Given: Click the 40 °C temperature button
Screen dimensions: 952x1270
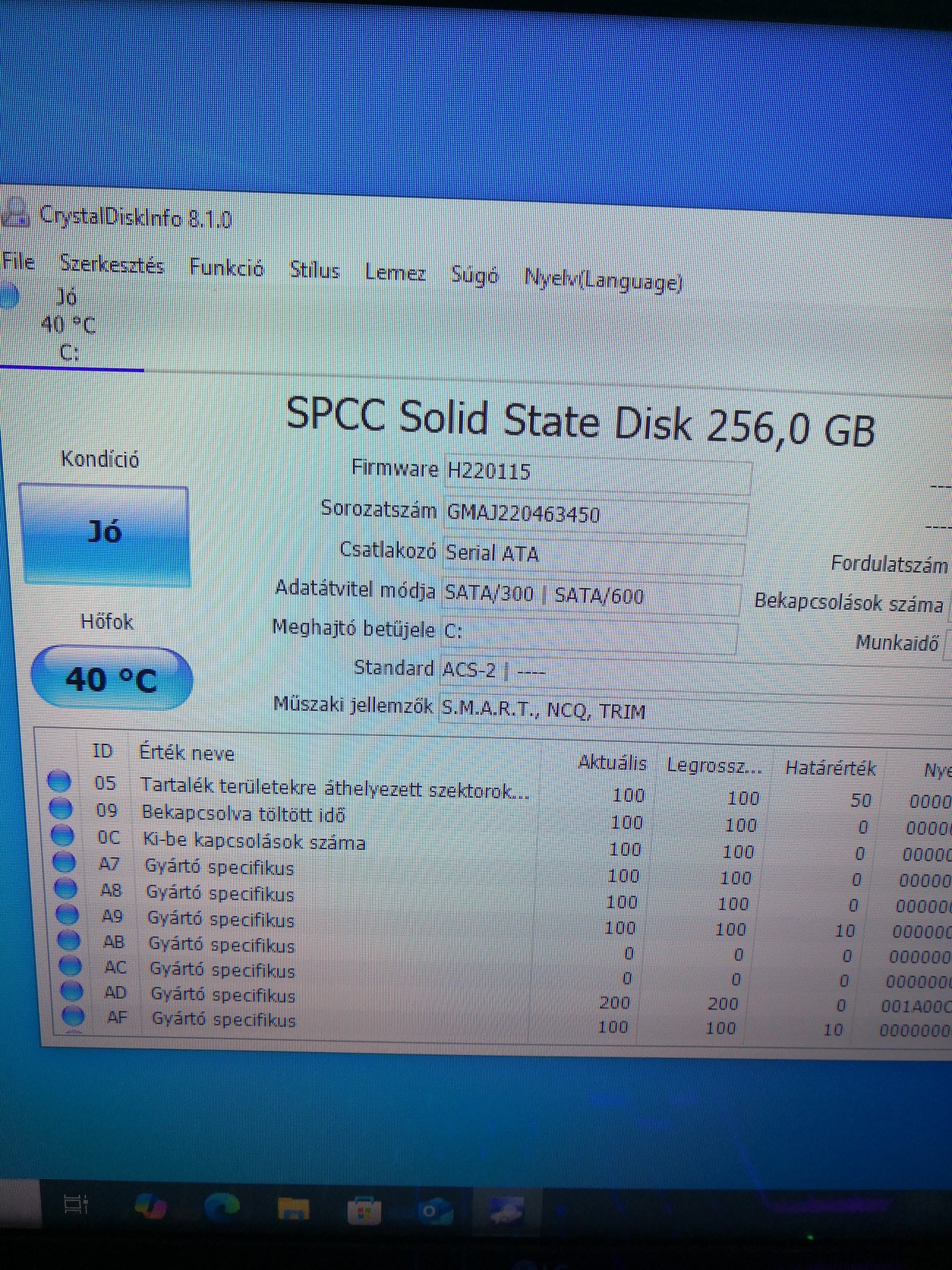Looking at the screenshot, I should click(x=112, y=678).
